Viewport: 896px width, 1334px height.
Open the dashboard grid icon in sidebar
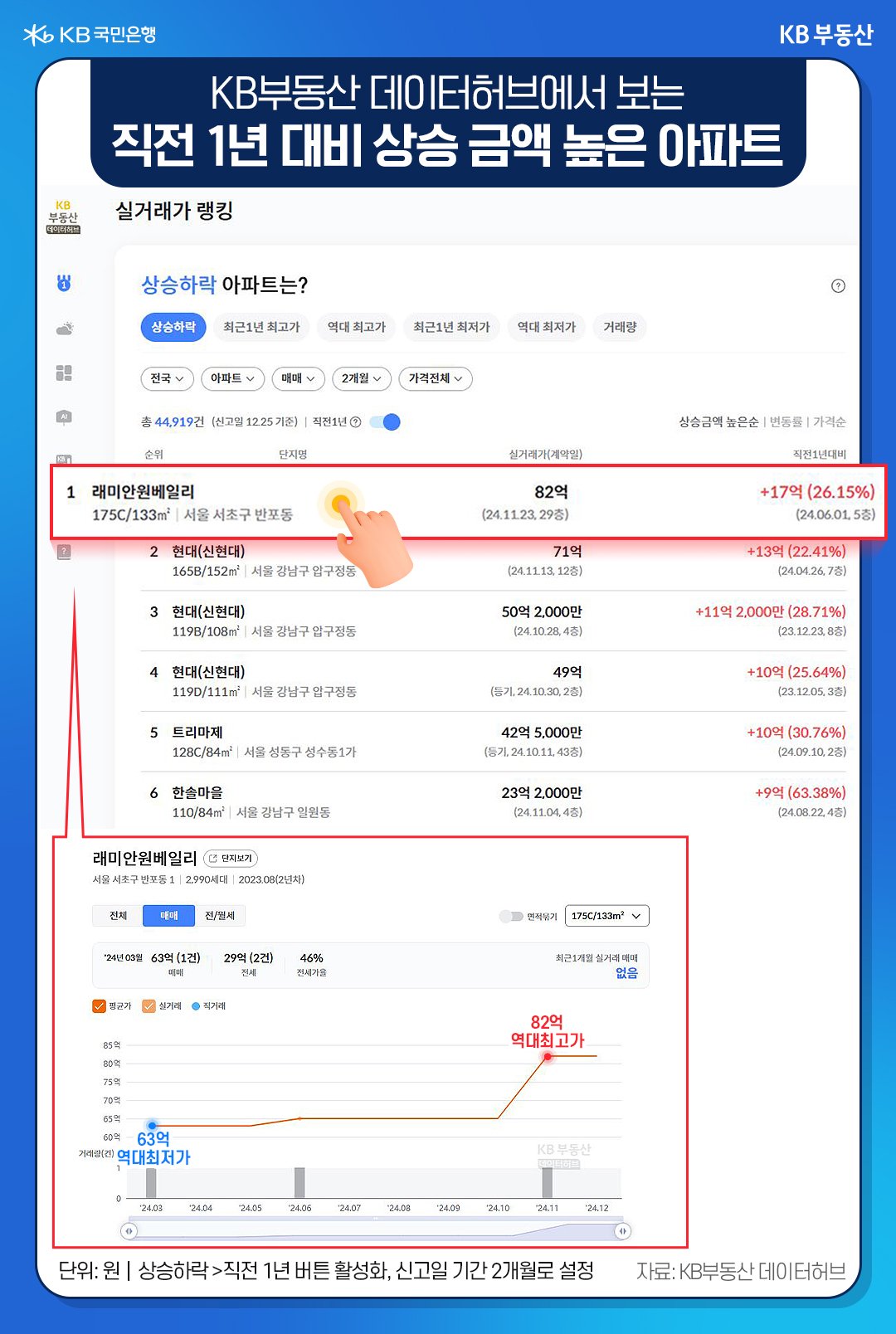click(x=64, y=373)
